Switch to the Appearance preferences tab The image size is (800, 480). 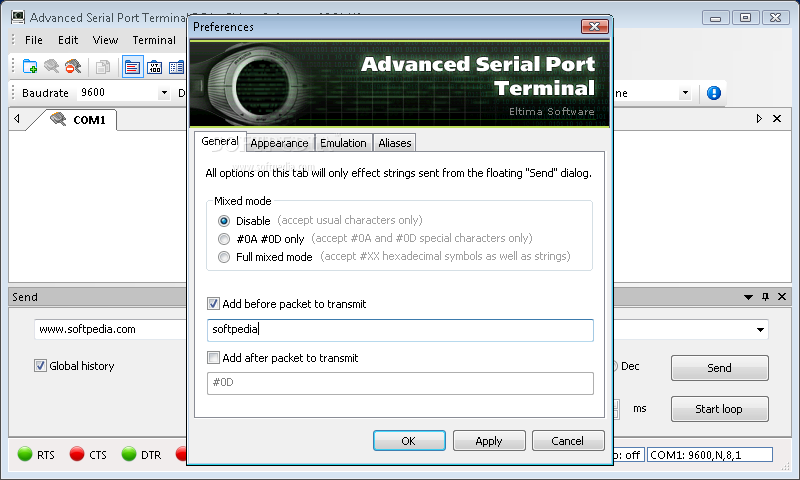tap(279, 143)
